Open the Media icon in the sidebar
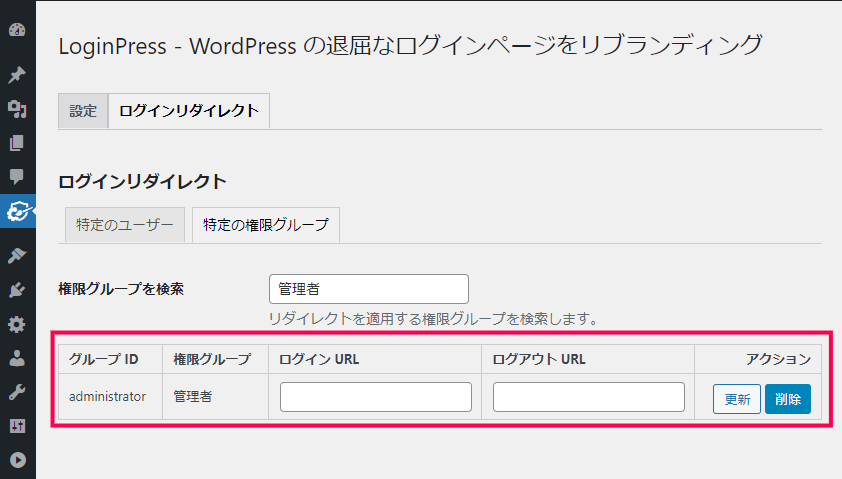This screenshot has width=842, height=479. pyautogui.click(x=17, y=109)
